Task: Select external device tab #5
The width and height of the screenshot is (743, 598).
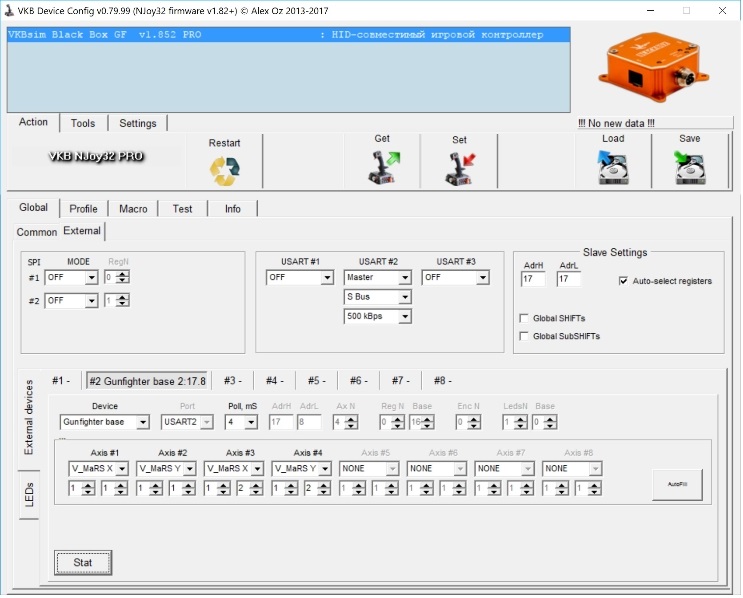Action: (x=317, y=381)
